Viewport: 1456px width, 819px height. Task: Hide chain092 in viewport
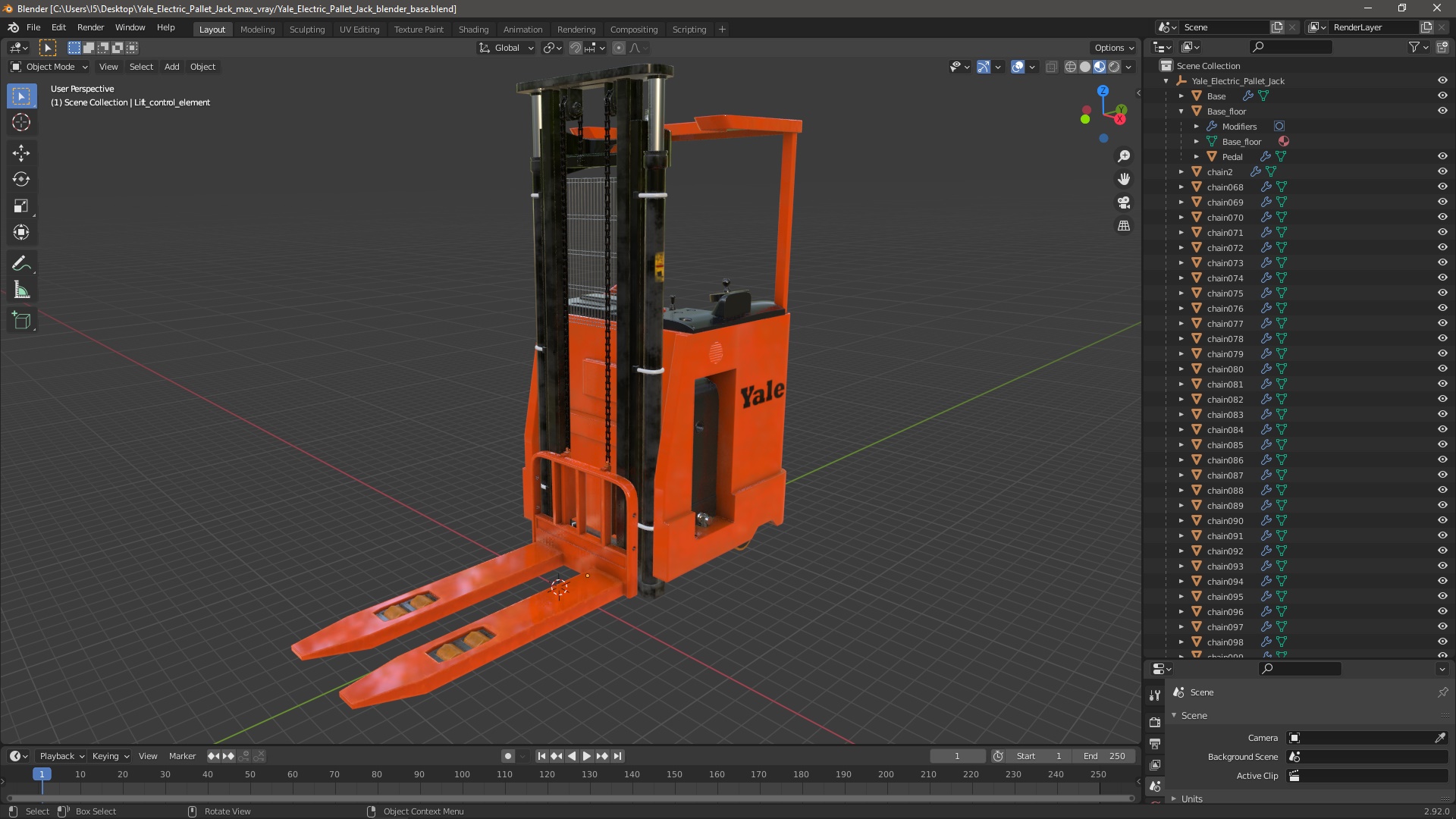click(1442, 551)
